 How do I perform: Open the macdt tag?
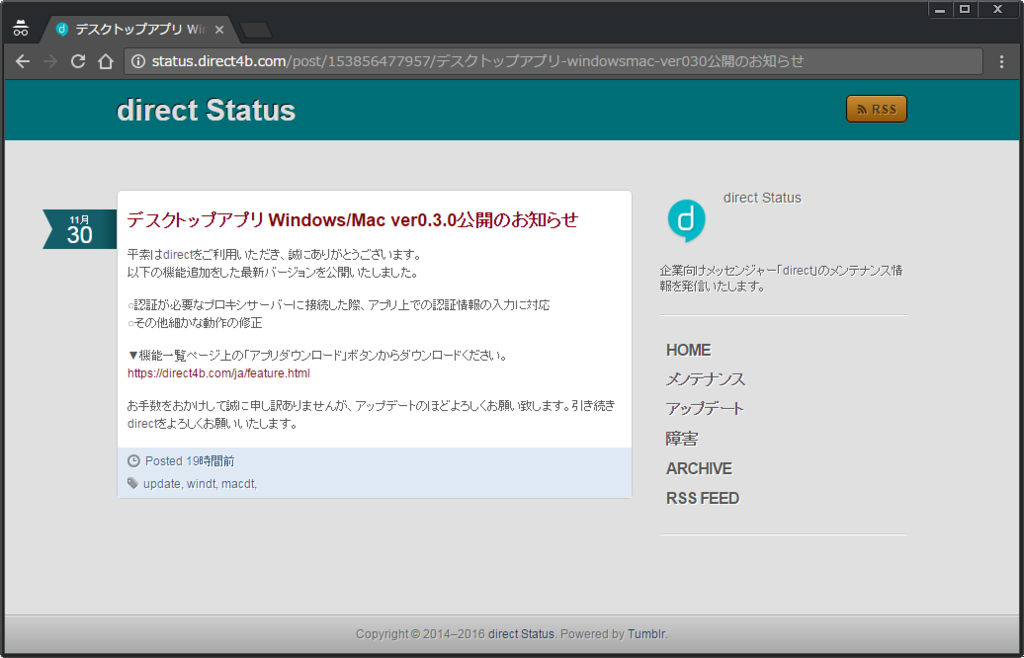pos(238,484)
